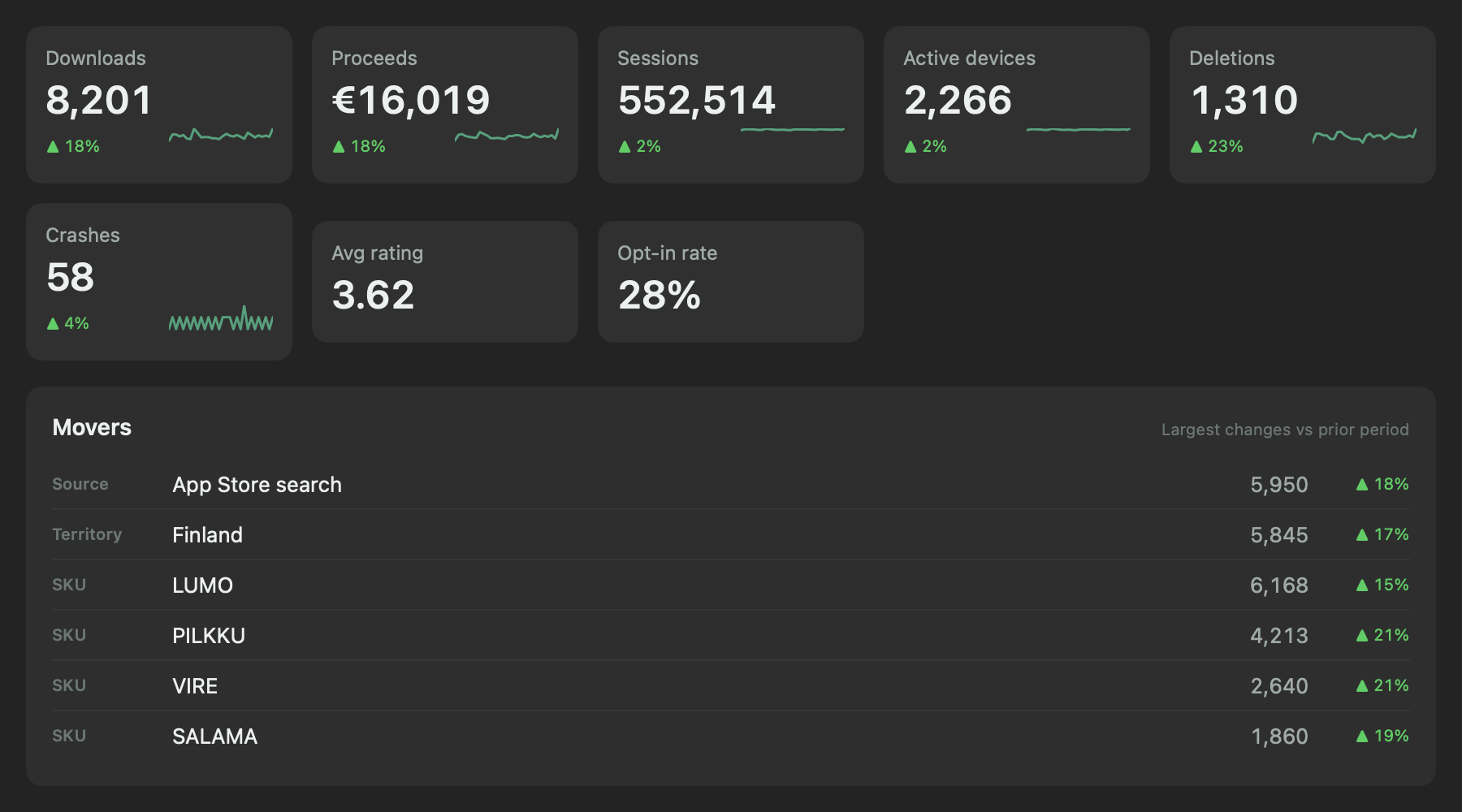Click the Proceeds card title
Viewport: 1462px width, 812px height.
pos(374,58)
